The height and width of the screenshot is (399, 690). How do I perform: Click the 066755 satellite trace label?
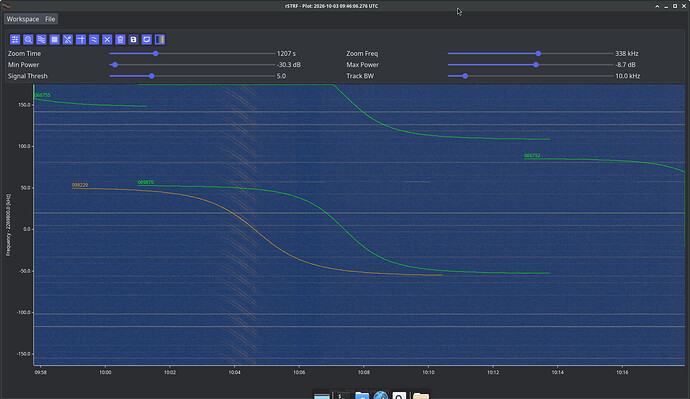(42, 95)
